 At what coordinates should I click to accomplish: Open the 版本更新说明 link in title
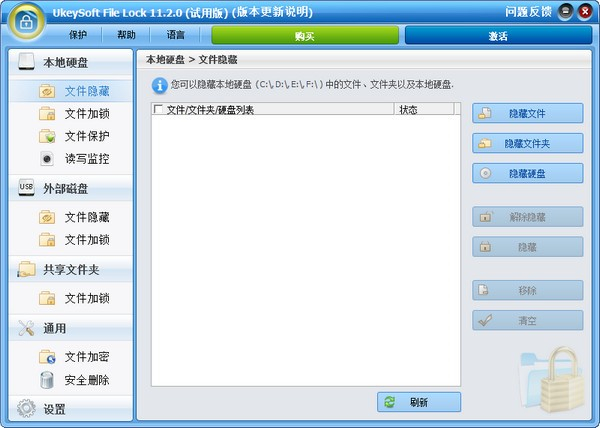(272, 12)
